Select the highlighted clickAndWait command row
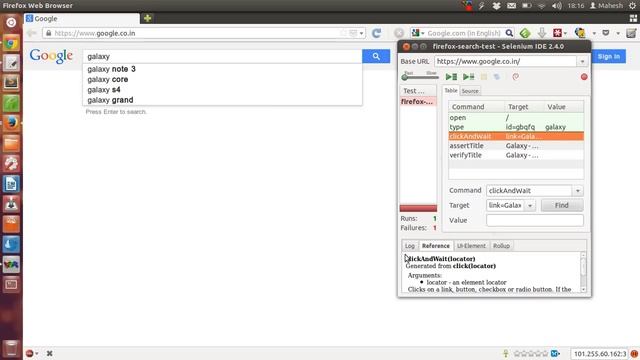This screenshot has height=360, width=640. coord(516,136)
